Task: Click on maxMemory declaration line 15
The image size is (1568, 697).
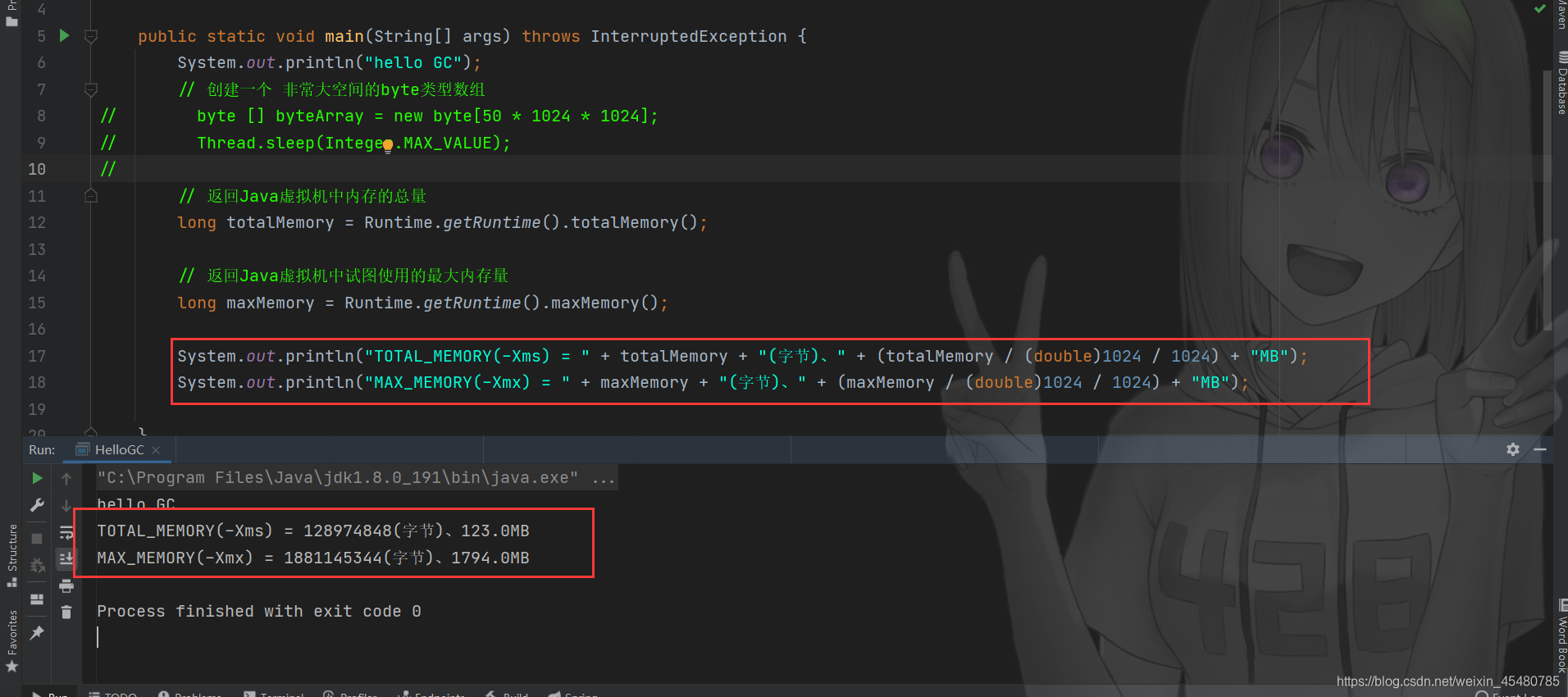Action: pyautogui.click(x=422, y=303)
